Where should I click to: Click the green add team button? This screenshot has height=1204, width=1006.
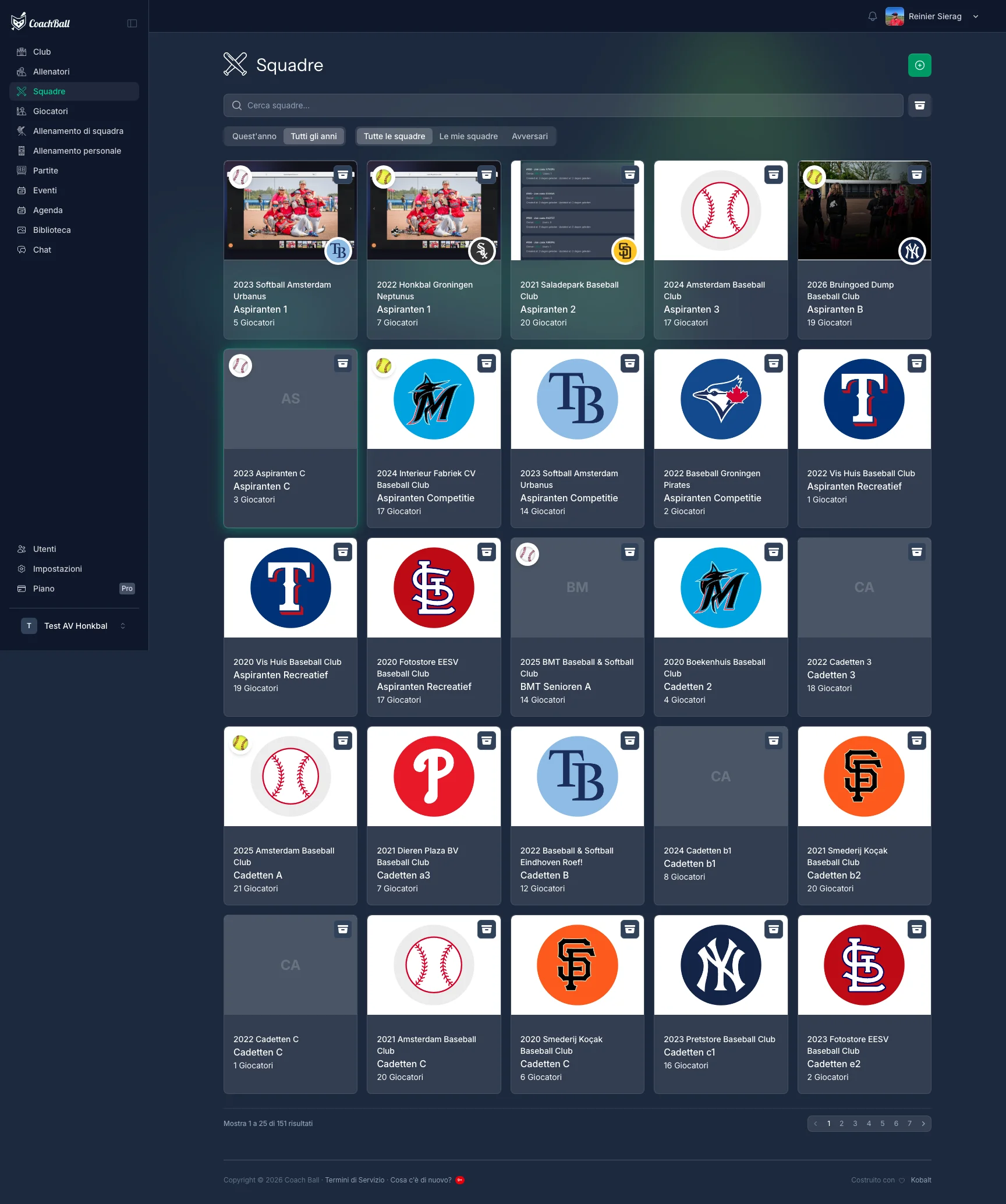(920, 65)
